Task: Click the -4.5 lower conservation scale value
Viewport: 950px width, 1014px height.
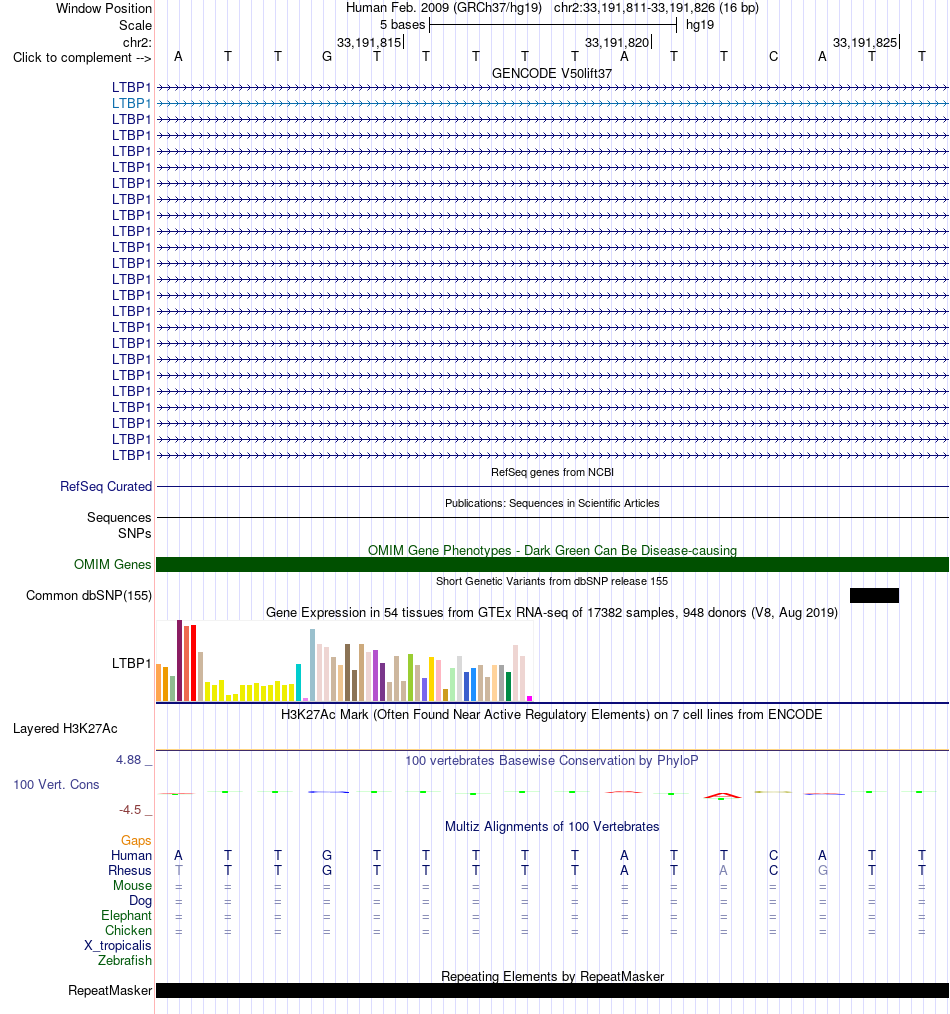Action: pyautogui.click(x=130, y=810)
